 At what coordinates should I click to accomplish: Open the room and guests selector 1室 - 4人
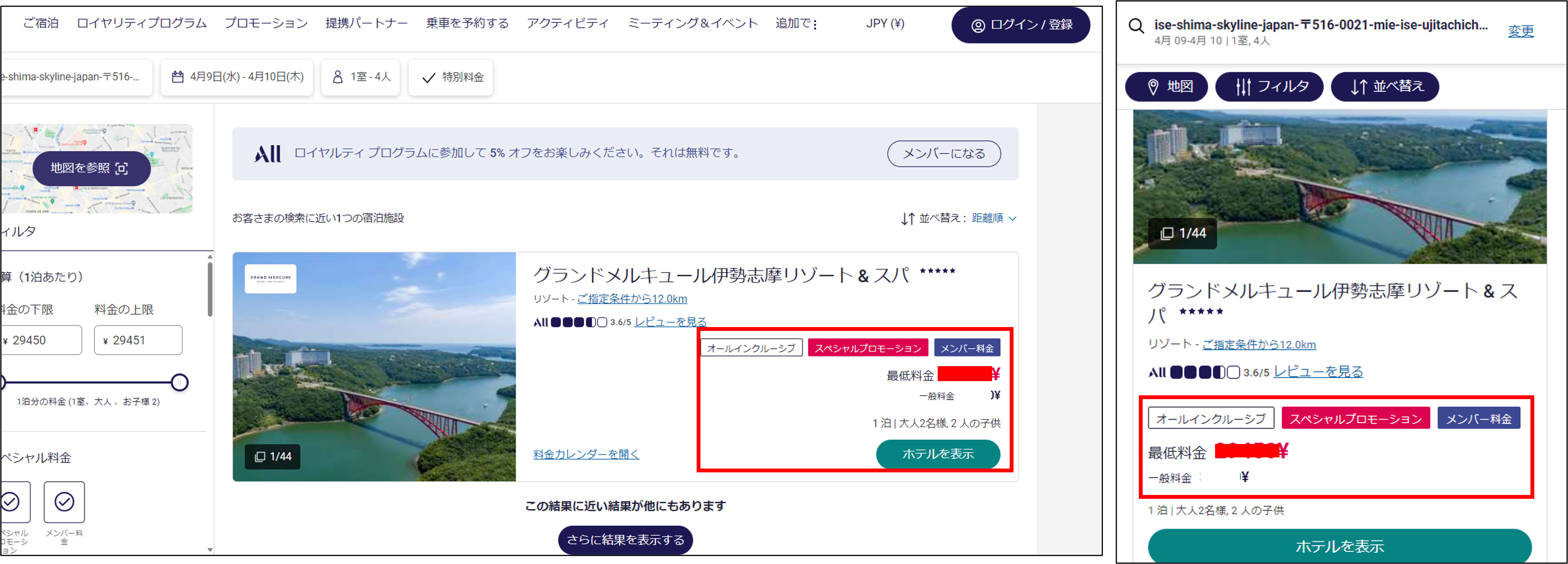360,77
